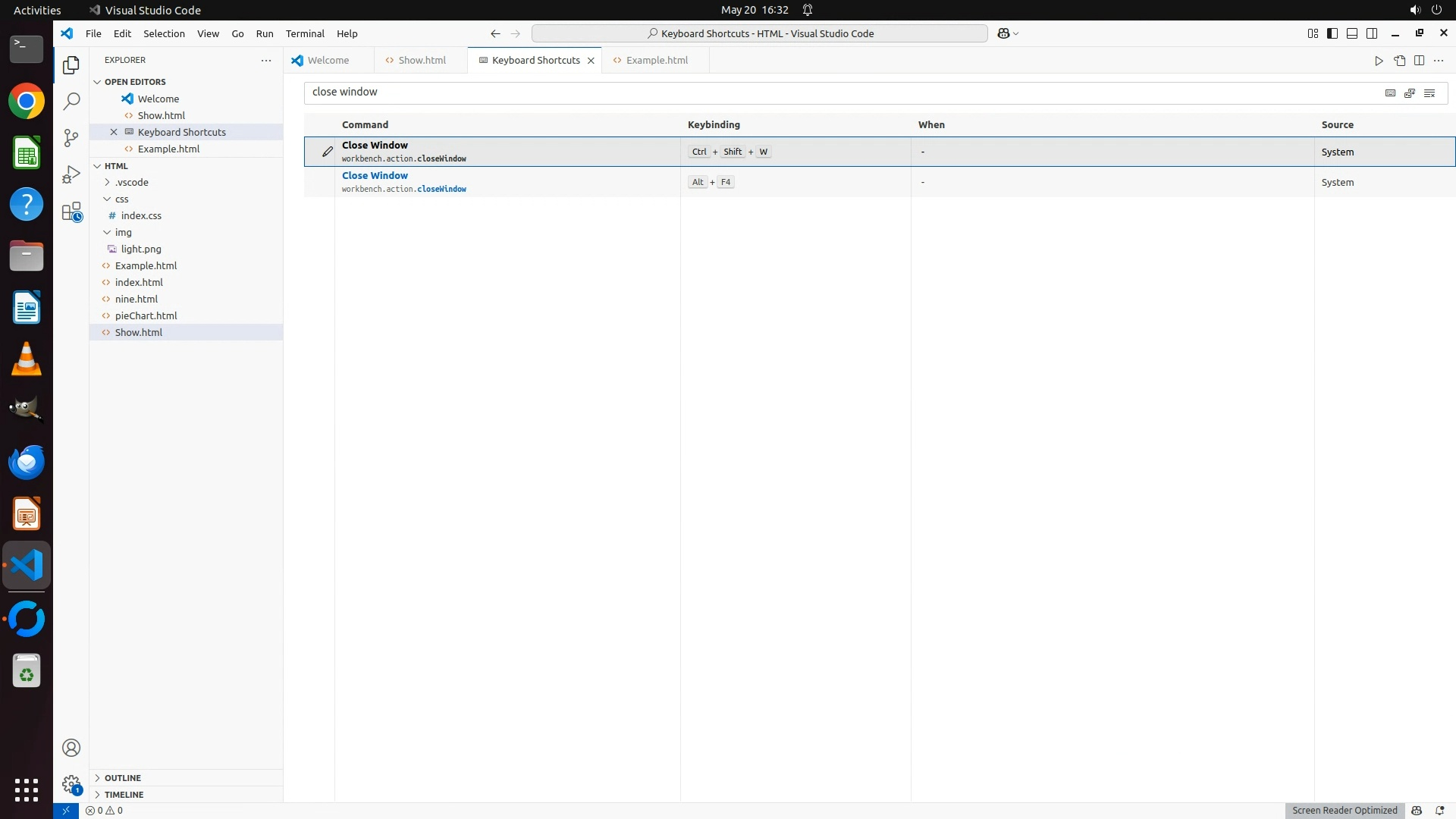
Task: Expand the .vscode folder
Action: [x=132, y=182]
